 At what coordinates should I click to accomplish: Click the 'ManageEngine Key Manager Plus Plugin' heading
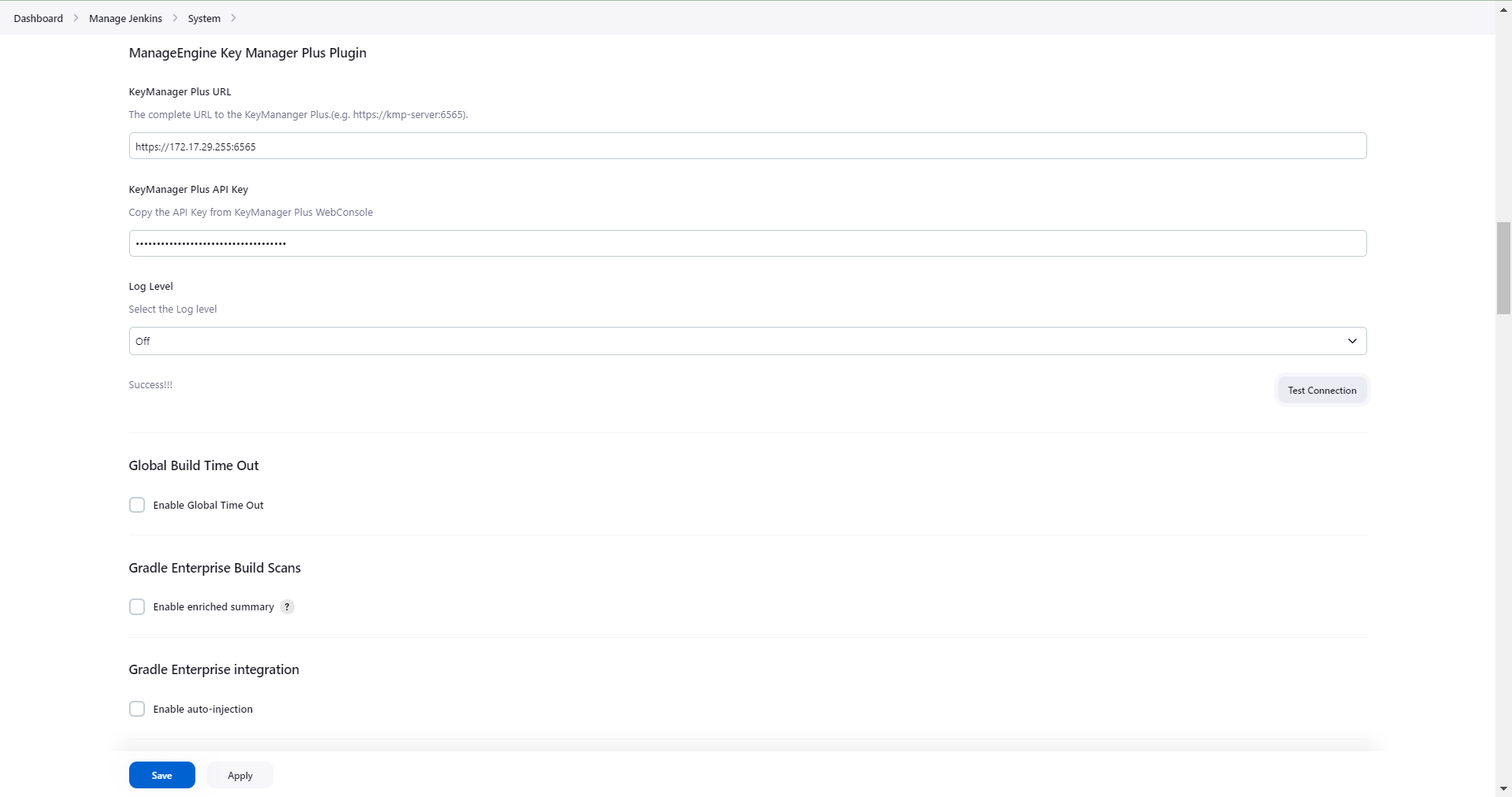point(247,53)
